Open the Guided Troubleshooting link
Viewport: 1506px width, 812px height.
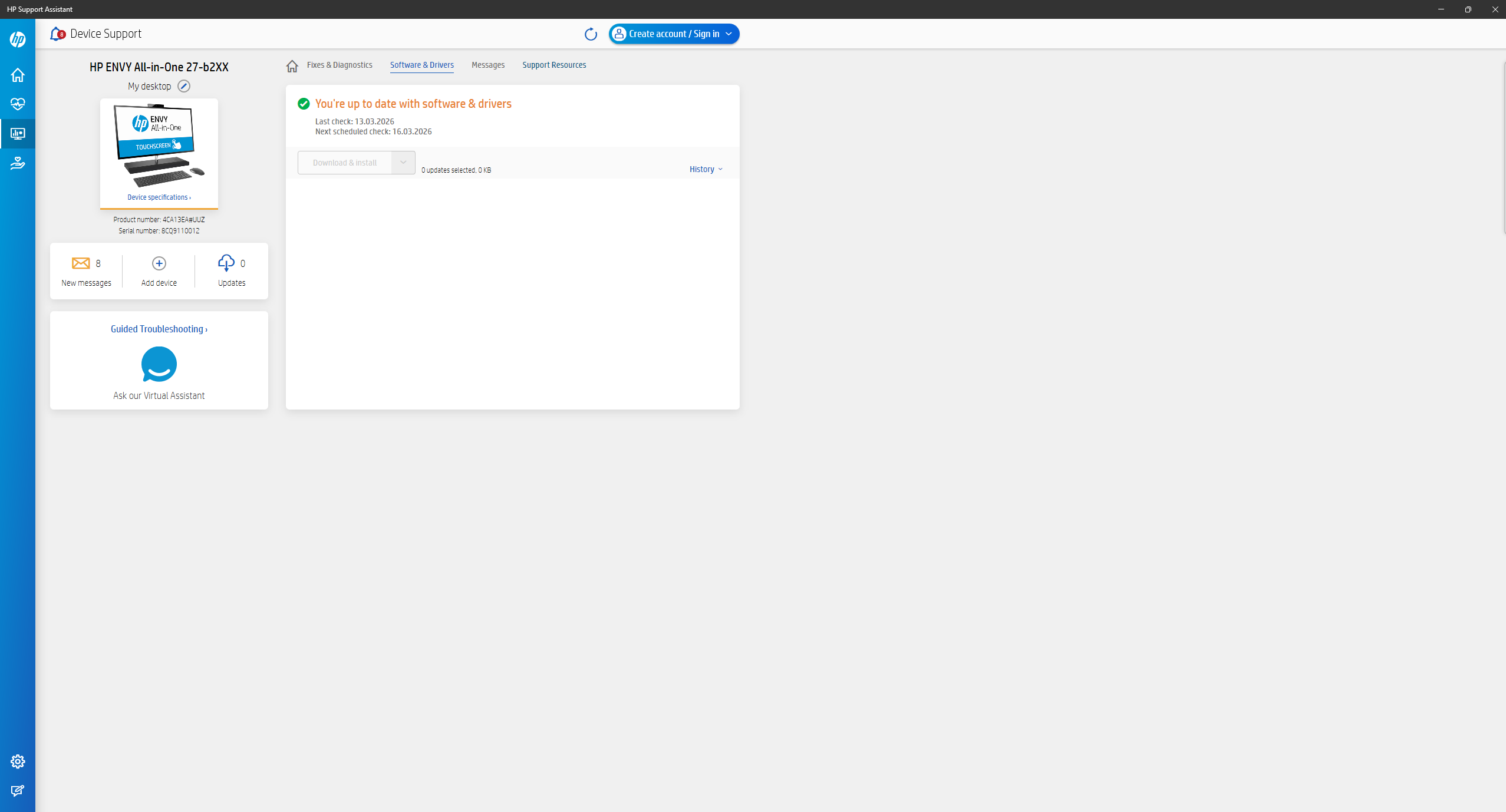[159, 329]
